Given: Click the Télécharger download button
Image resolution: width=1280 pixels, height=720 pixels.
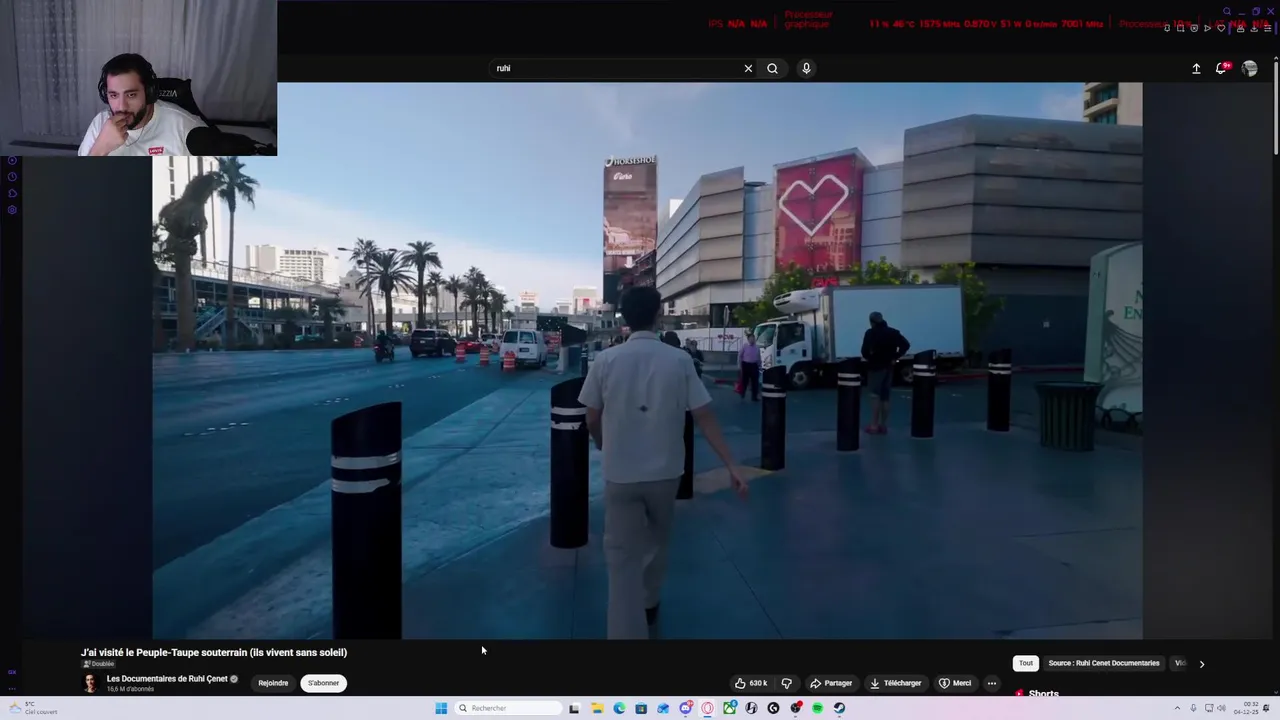Looking at the screenshot, I should tap(895, 683).
